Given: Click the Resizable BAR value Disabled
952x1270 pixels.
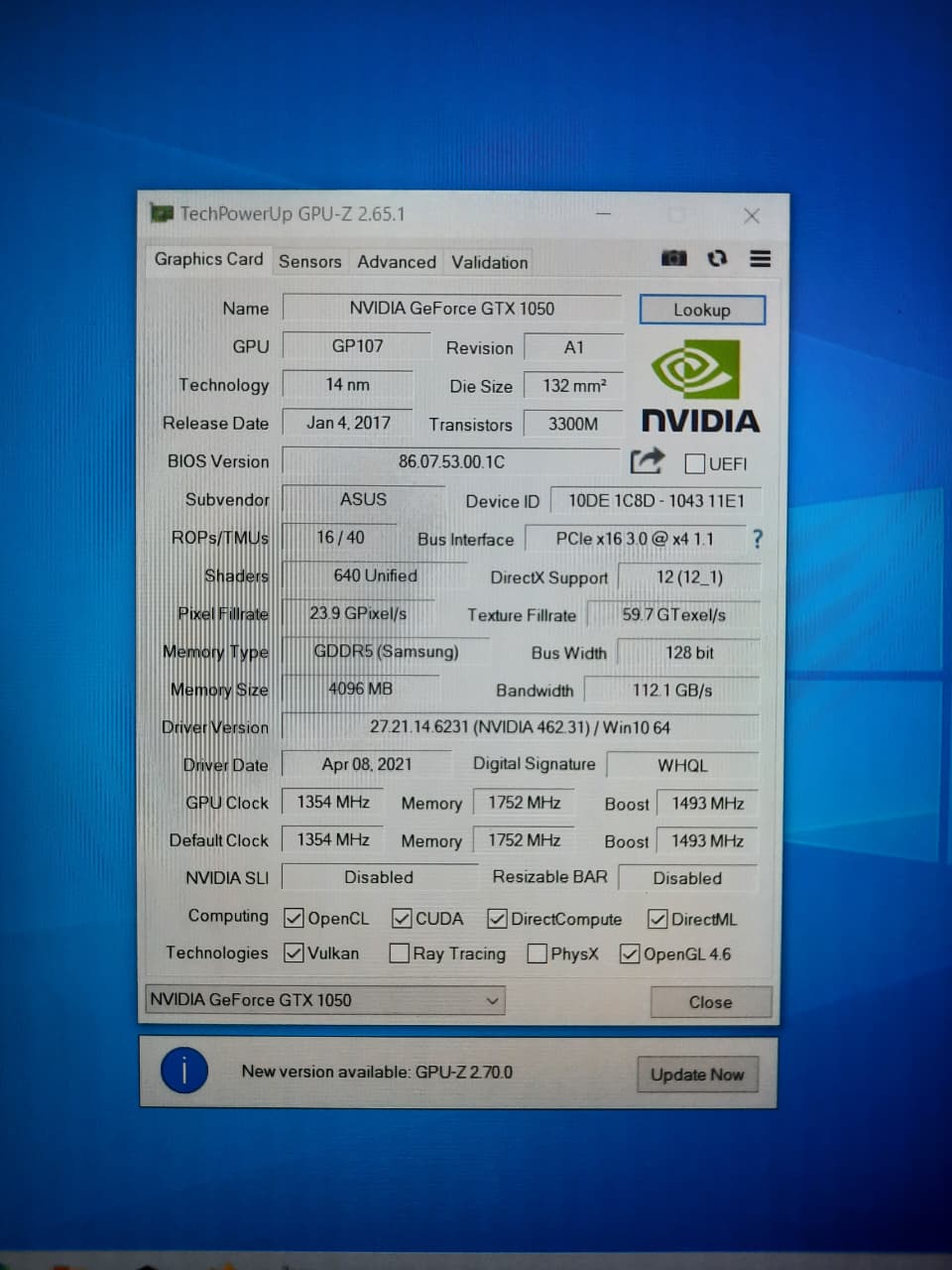Looking at the screenshot, I should tap(687, 878).
